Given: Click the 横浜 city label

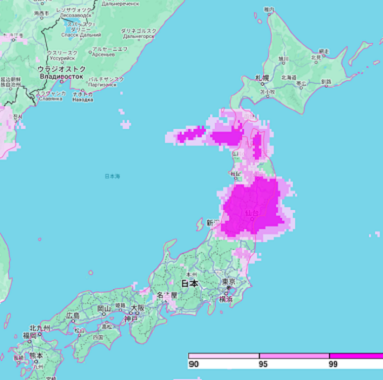Looking at the screenshot, I should coord(226,299).
